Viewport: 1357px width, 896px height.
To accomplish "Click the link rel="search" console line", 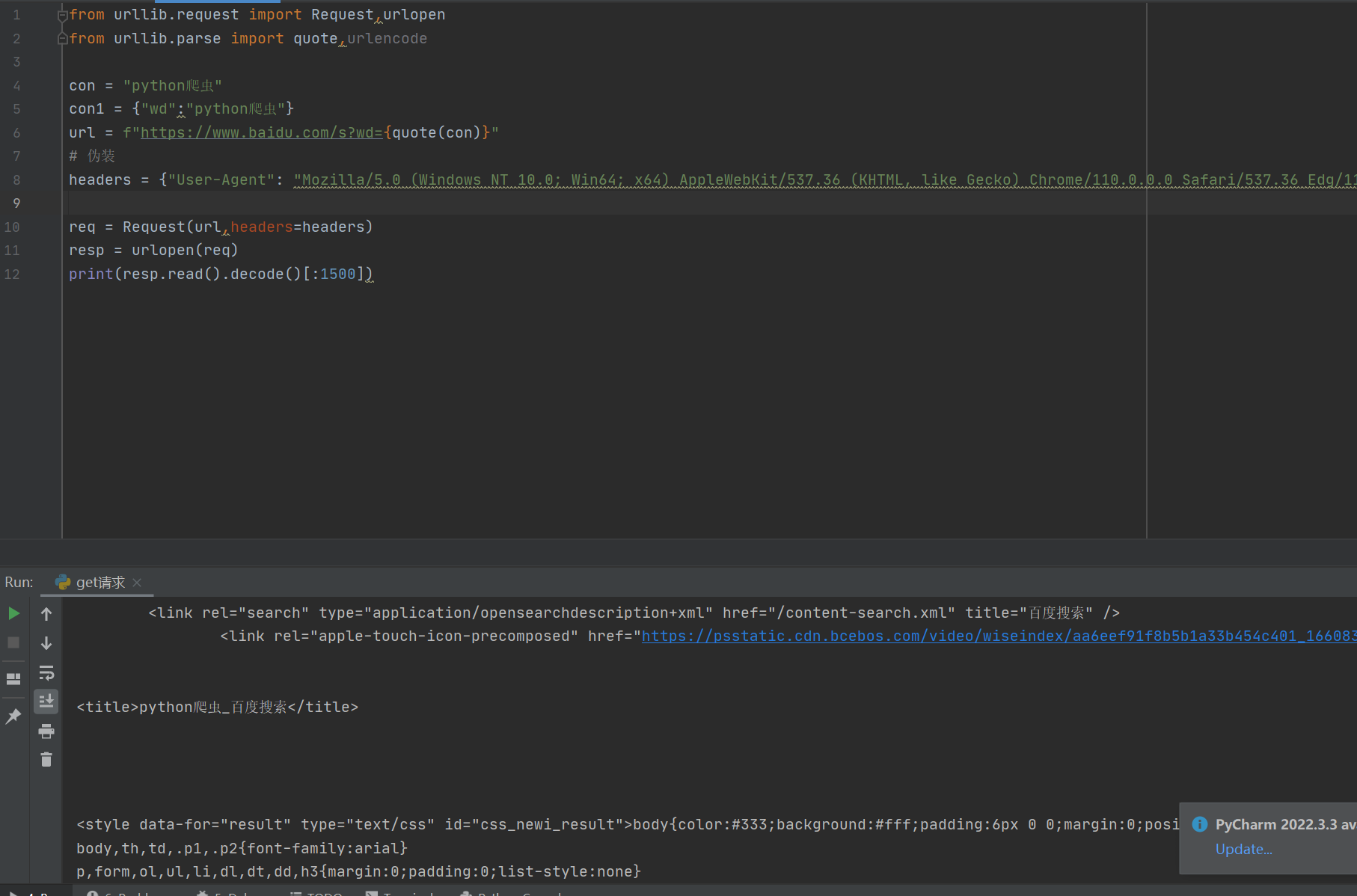I will [x=634, y=613].
